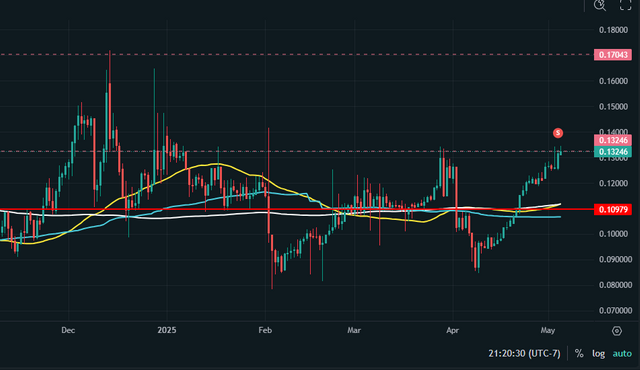Click the Mar label on time axis
Viewport: 640px width, 370px height.
coord(354,330)
